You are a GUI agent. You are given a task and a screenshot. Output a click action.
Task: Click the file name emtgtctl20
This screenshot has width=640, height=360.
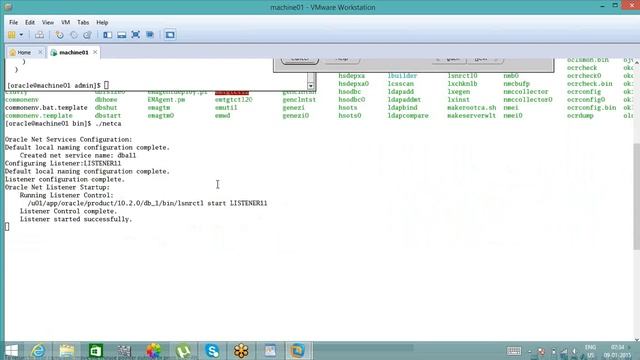233,100
